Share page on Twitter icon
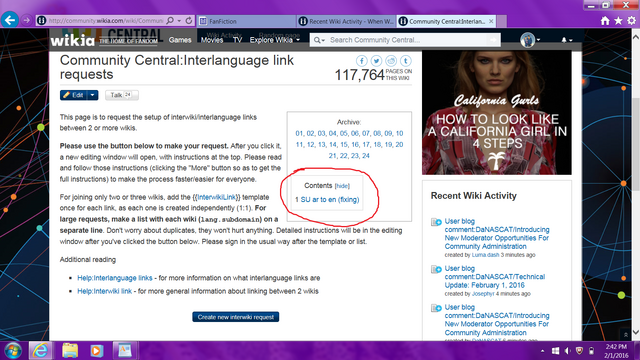 pos(376,61)
